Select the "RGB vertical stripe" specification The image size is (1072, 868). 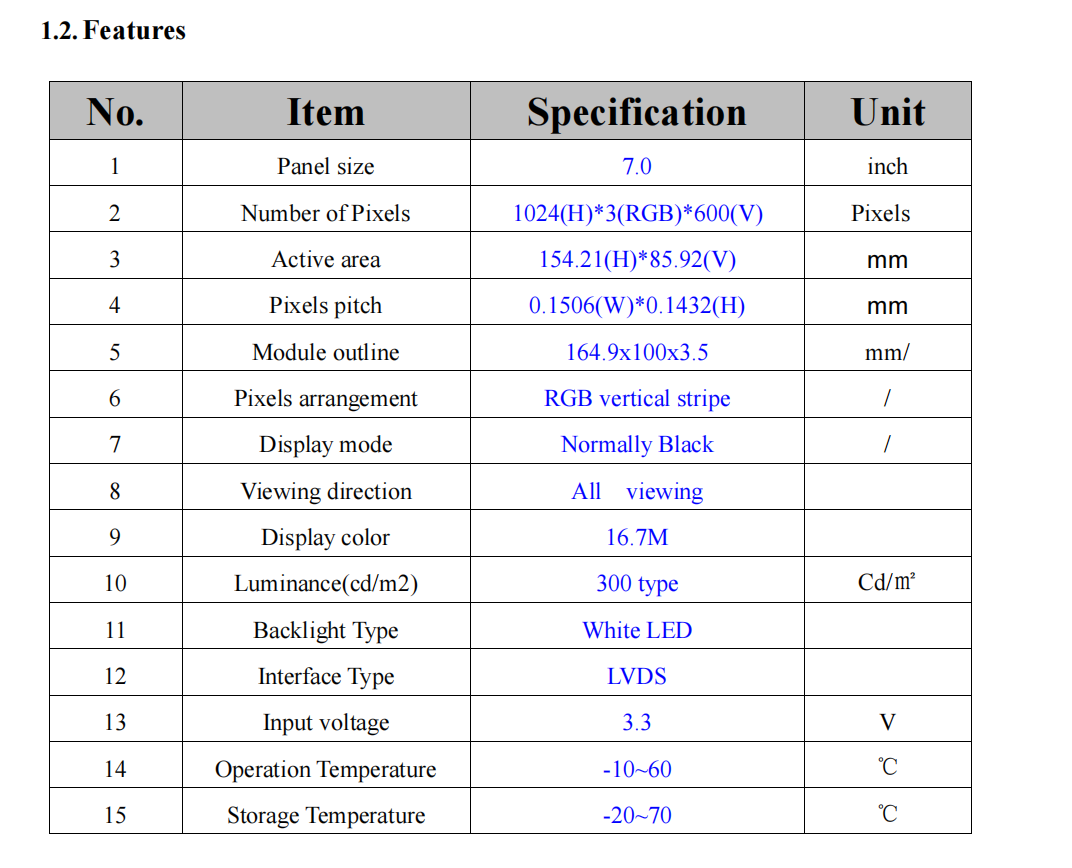point(637,398)
